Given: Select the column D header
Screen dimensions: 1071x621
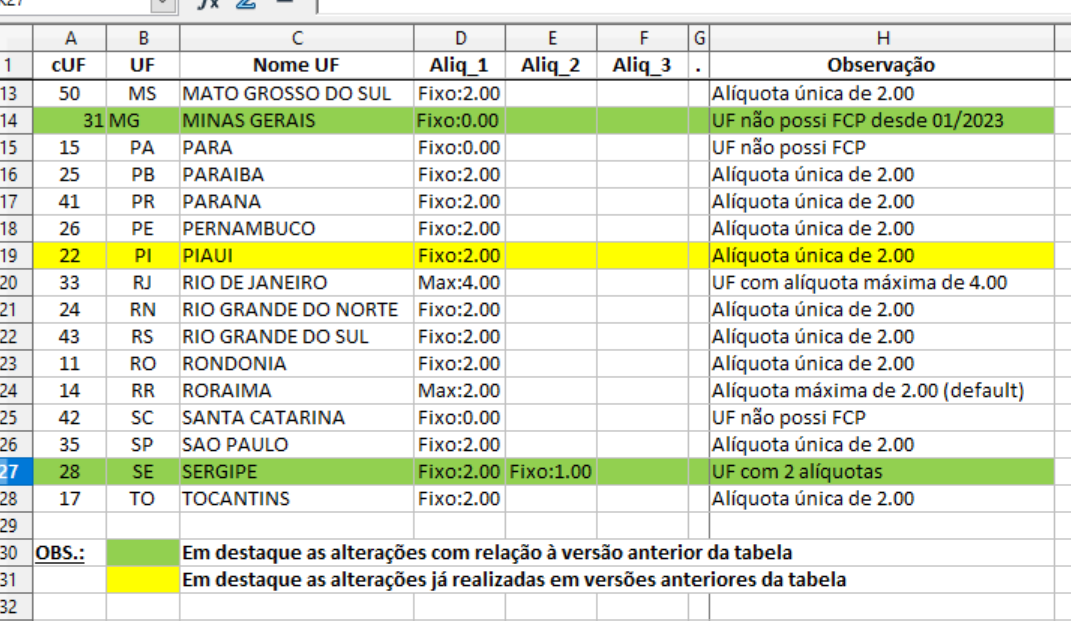Looking at the screenshot, I should click(x=460, y=38).
